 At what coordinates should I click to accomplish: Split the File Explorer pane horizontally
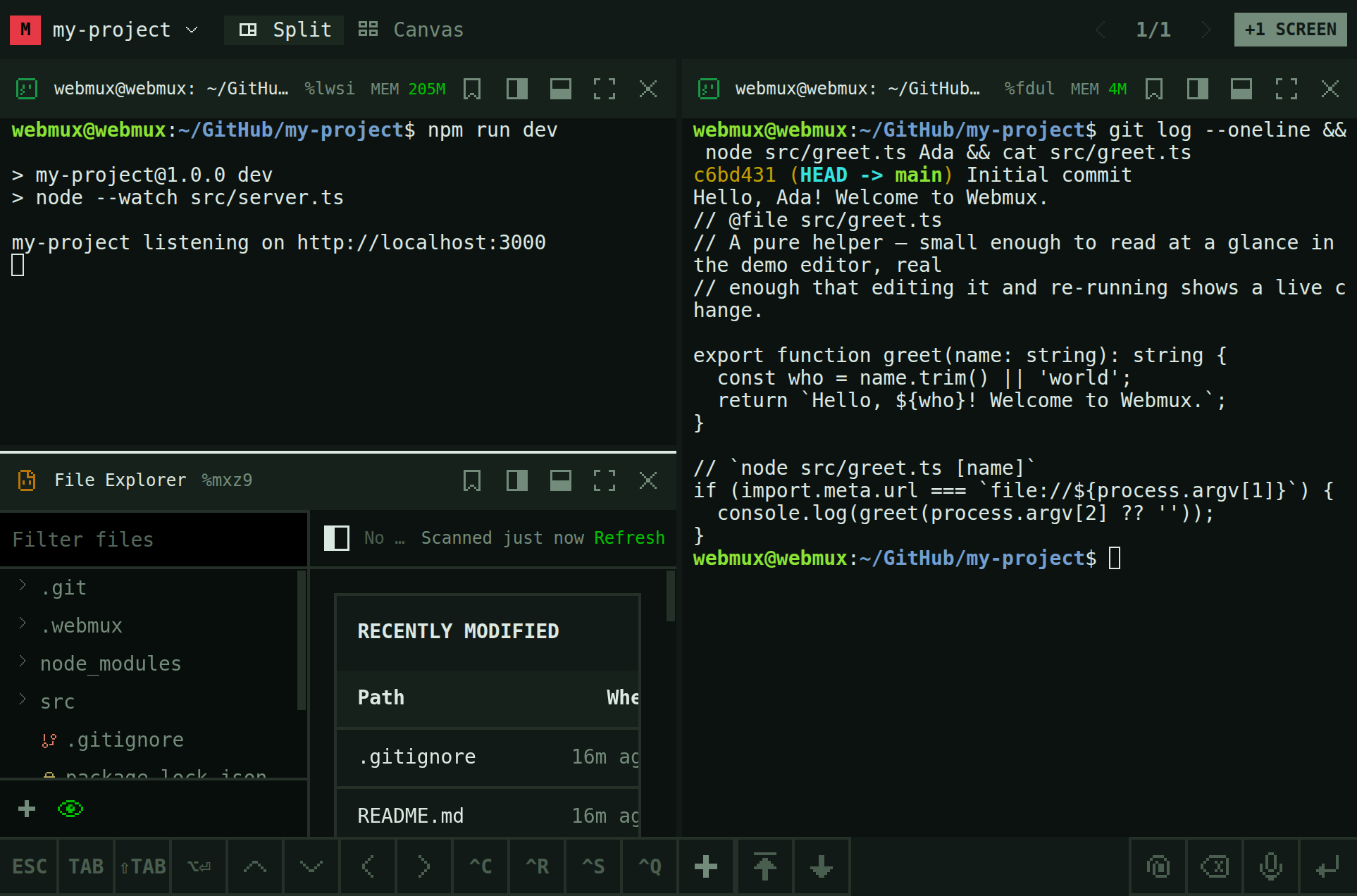pyautogui.click(x=561, y=480)
